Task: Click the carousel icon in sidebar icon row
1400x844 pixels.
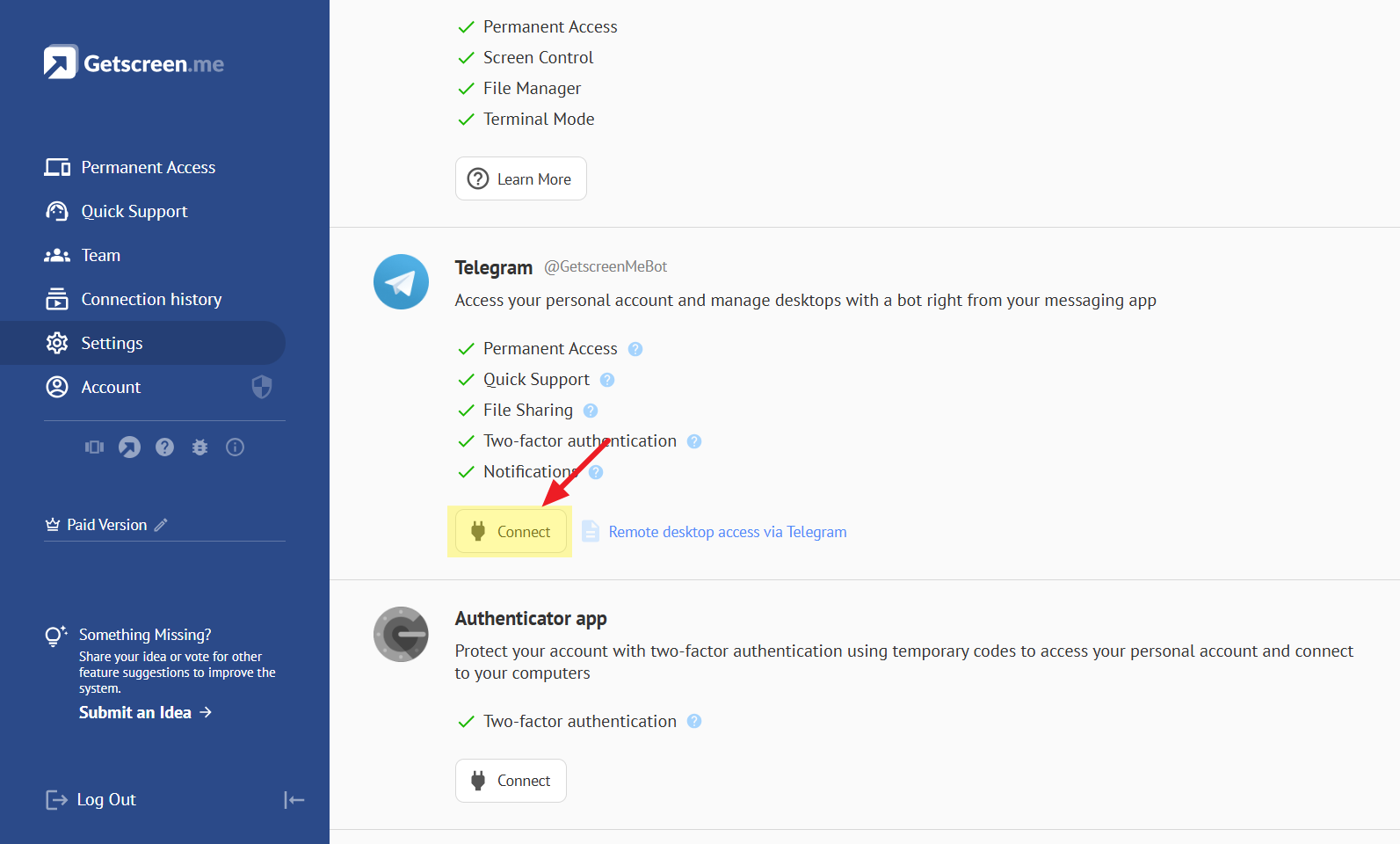Action: tap(94, 447)
